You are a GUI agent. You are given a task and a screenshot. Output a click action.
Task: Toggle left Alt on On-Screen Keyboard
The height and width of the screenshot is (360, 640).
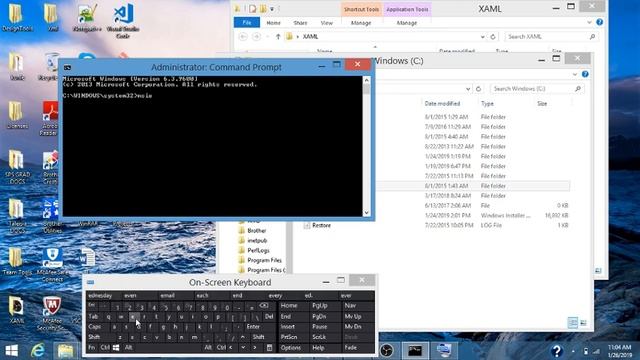point(129,348)
